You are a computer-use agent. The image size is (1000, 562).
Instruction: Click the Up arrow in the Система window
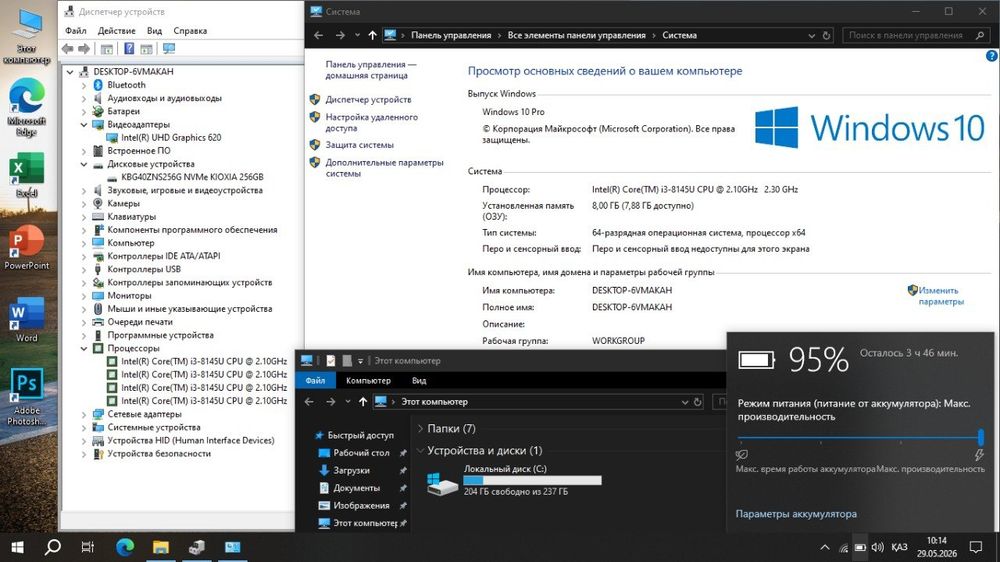[372, 35]
